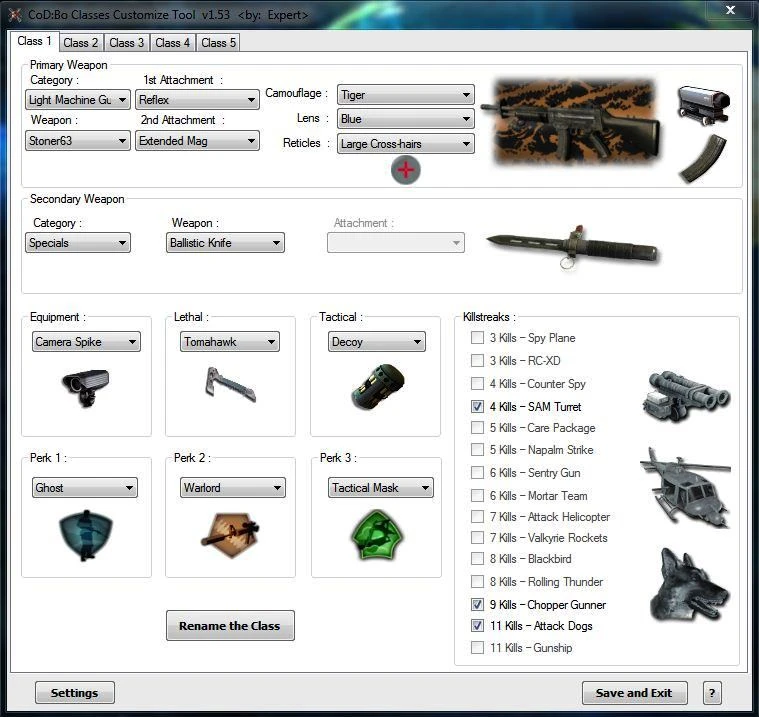Click Save and Exit

634,693
